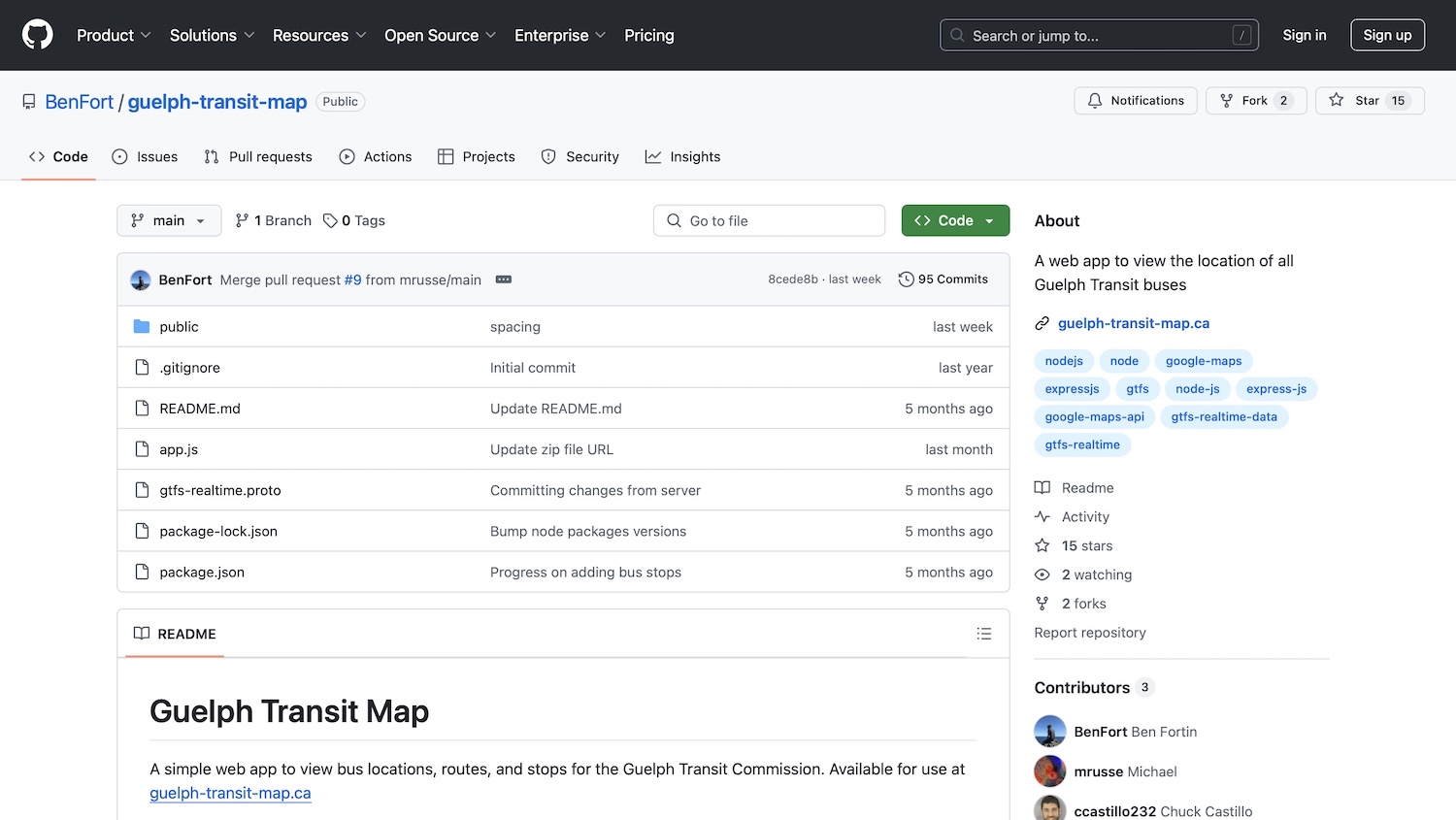Open the Projects tab

click(477, 157)
